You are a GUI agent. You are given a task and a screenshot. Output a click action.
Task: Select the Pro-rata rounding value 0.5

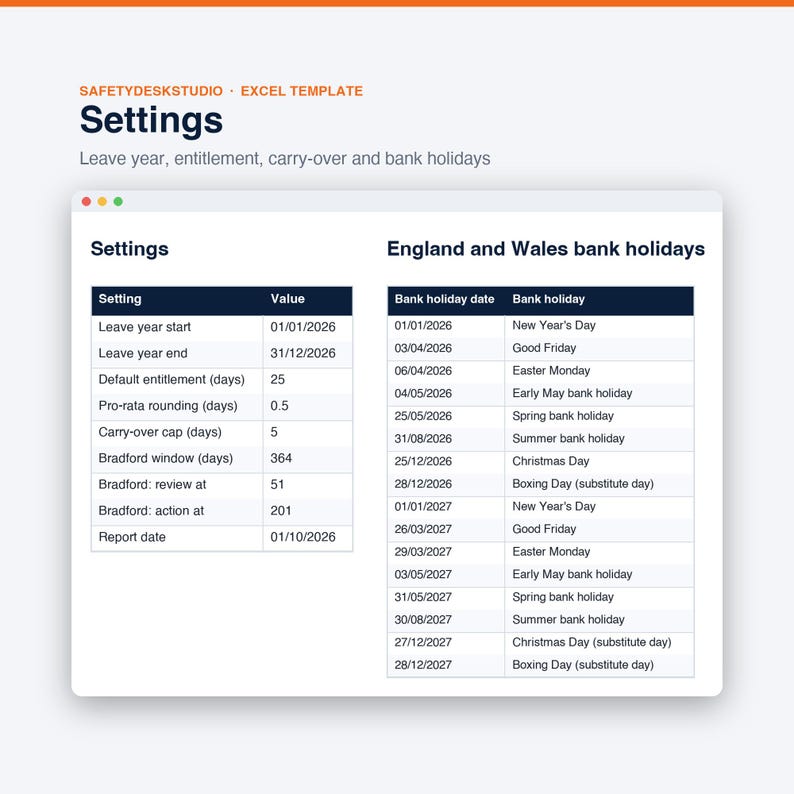click(x=279, y=406)
